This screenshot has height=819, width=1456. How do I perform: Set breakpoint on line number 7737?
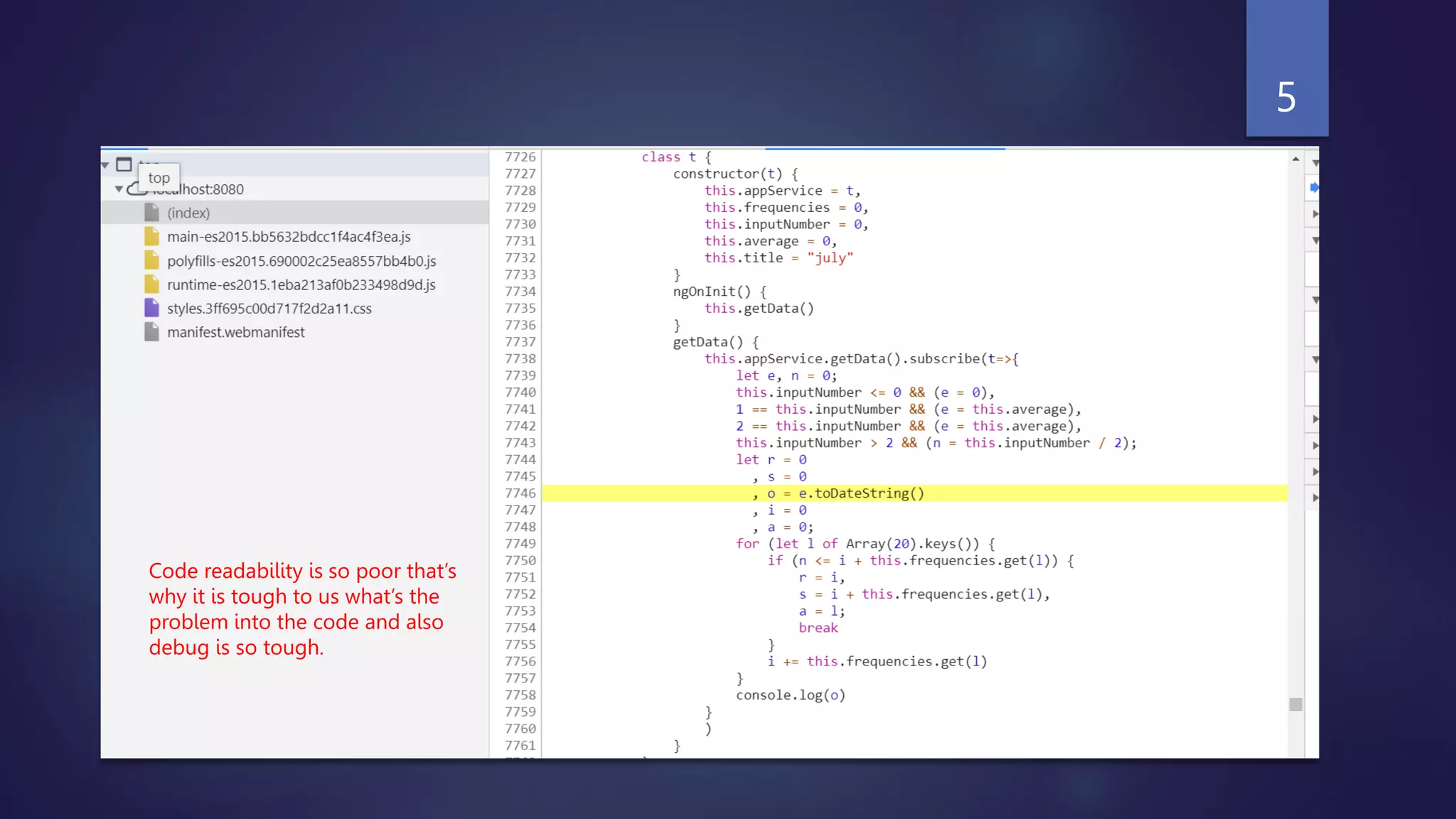point(520,342)
